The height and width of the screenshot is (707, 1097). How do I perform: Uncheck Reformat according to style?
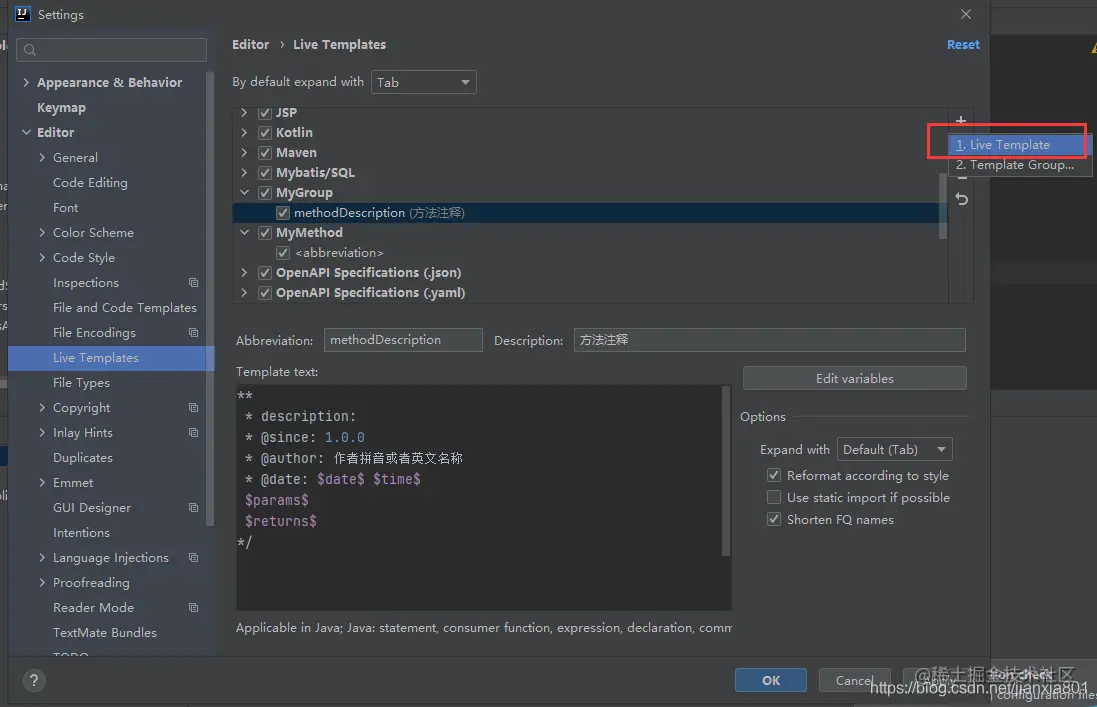pyautogui.click(x=774, y=476)
